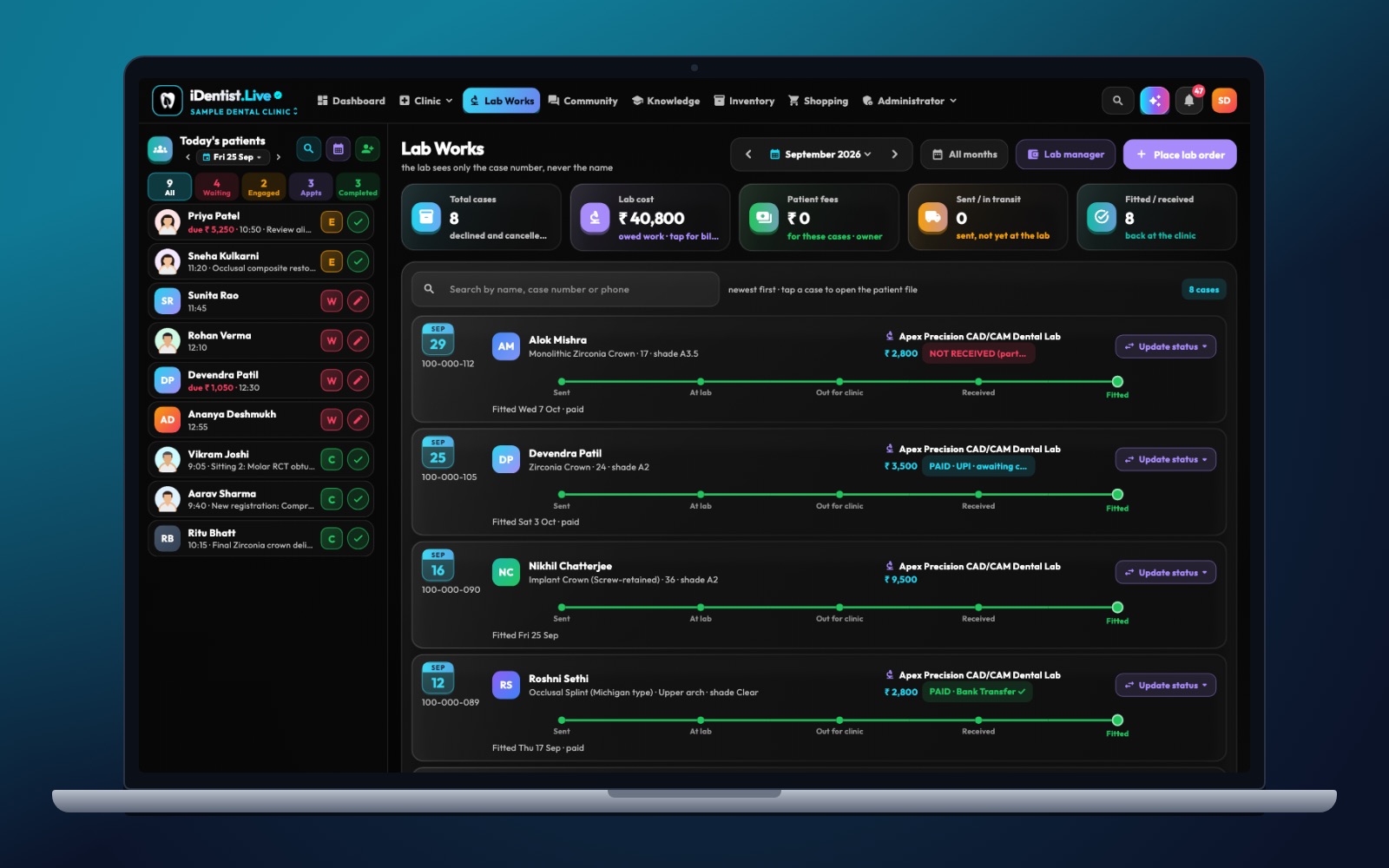
Task: Click the Sent / in transit truck icon
Action: point(932,217)
